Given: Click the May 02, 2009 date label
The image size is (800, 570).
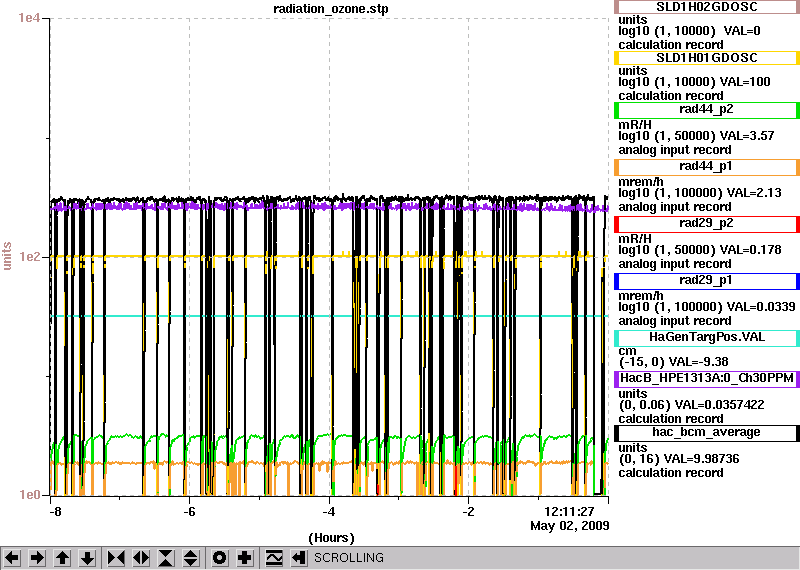Looking at the screenshot, I should click(x=569, y=526).
